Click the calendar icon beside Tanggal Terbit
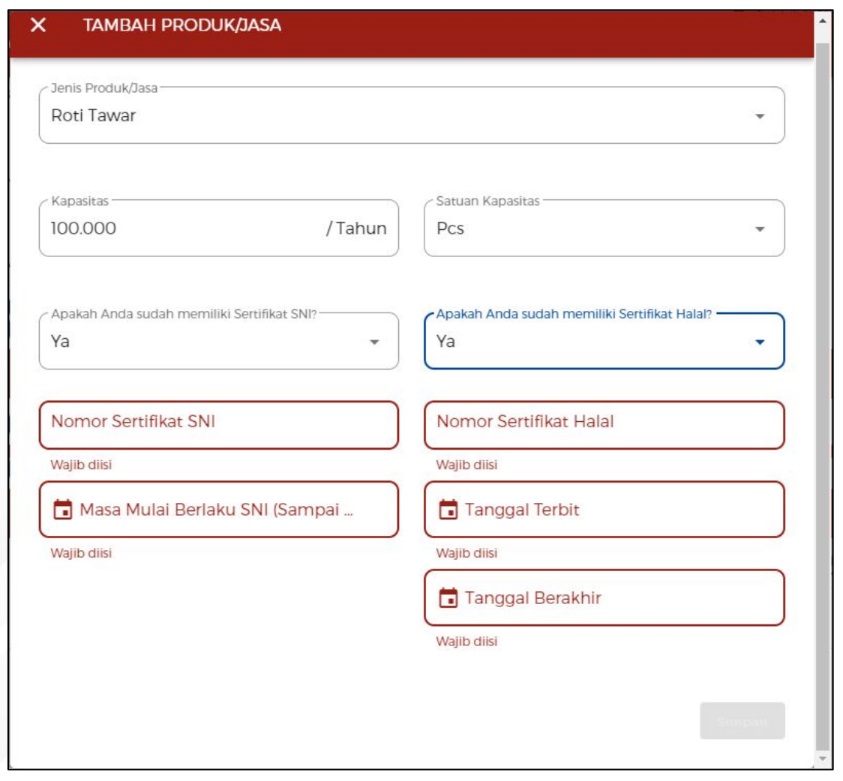The image size is (843, 781). (x=448, y=510)
